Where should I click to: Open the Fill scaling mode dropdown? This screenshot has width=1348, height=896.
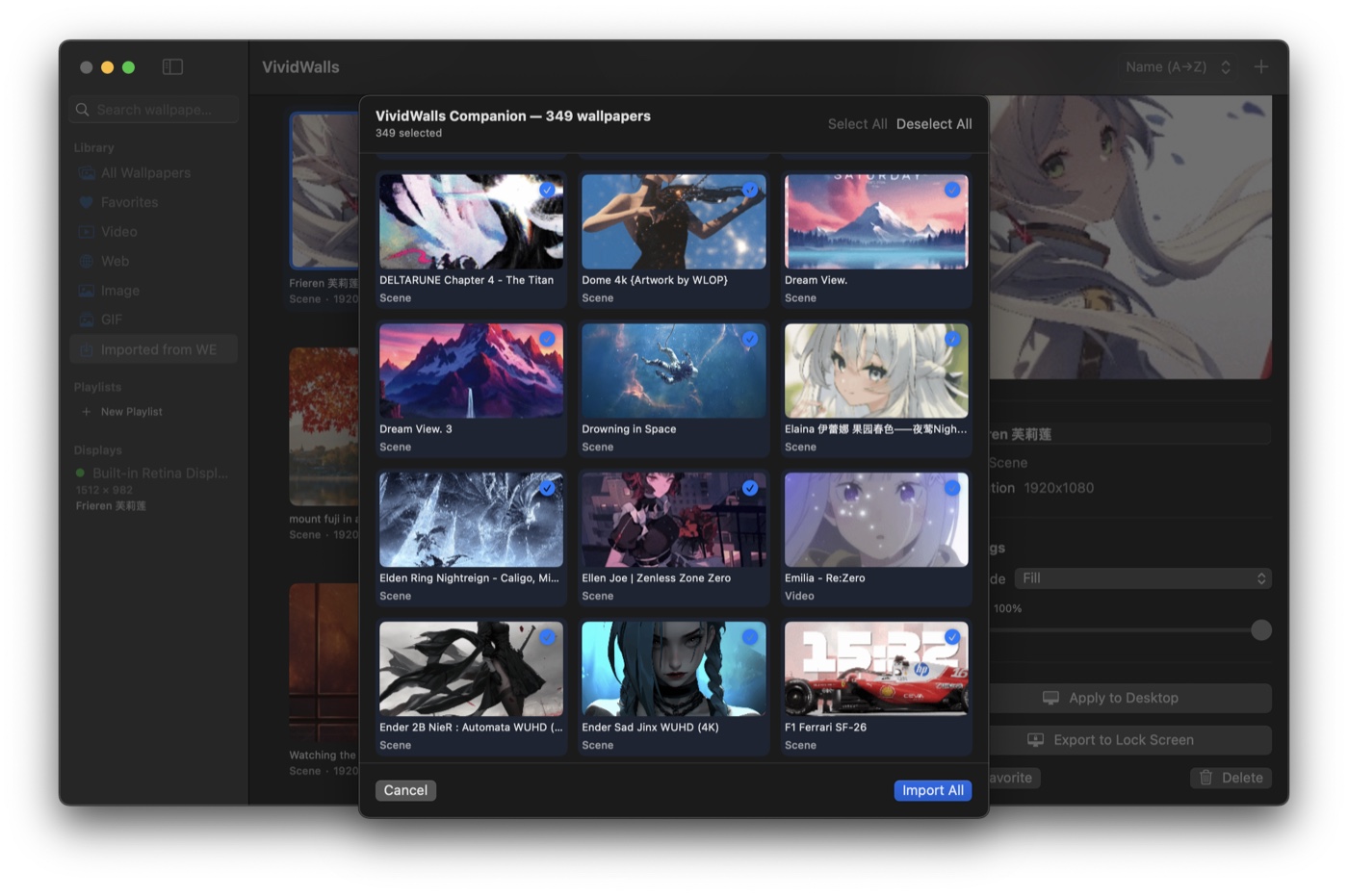coord(1144,578)
